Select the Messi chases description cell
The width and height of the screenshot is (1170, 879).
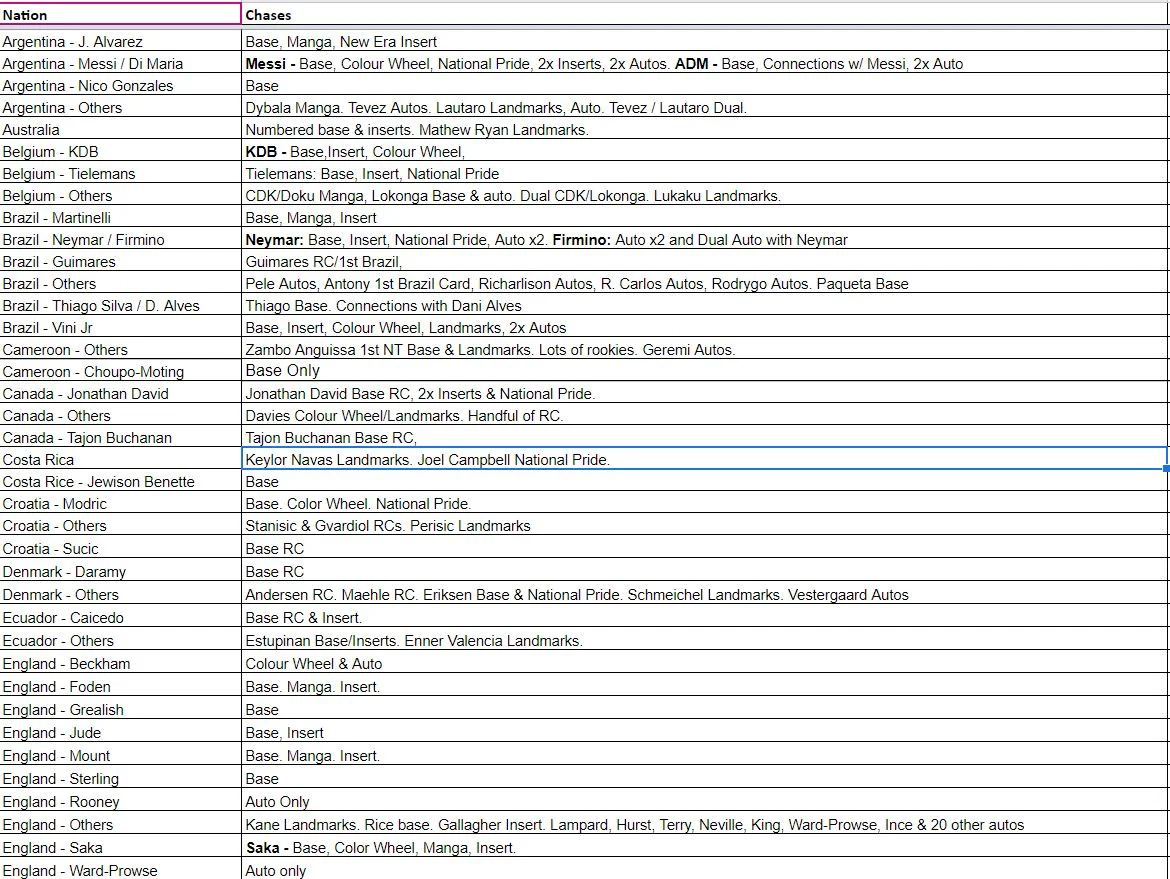705,63
